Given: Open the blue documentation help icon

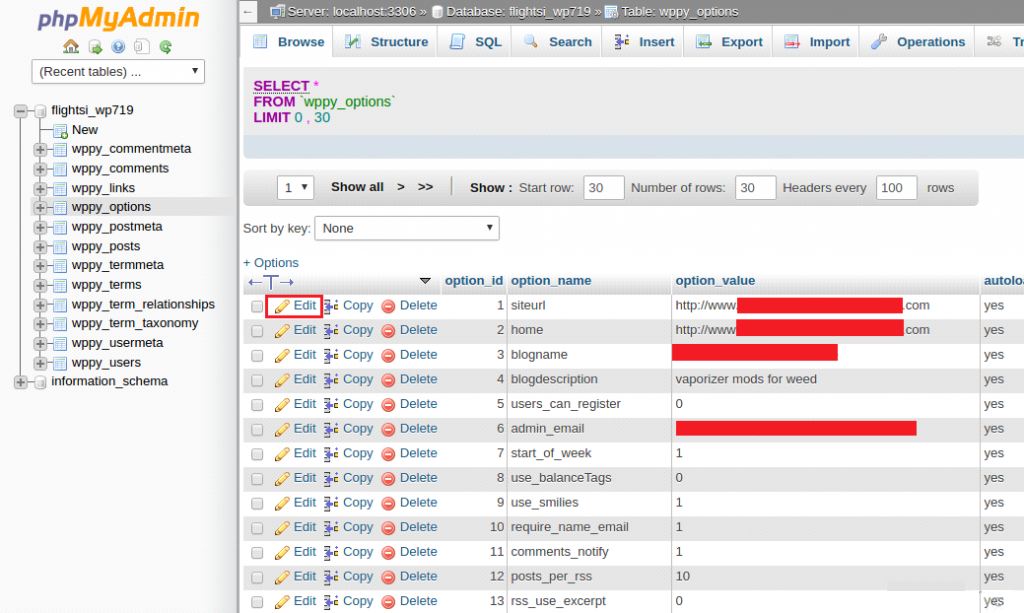Looking at the screenshot, I should pos(118,47).
